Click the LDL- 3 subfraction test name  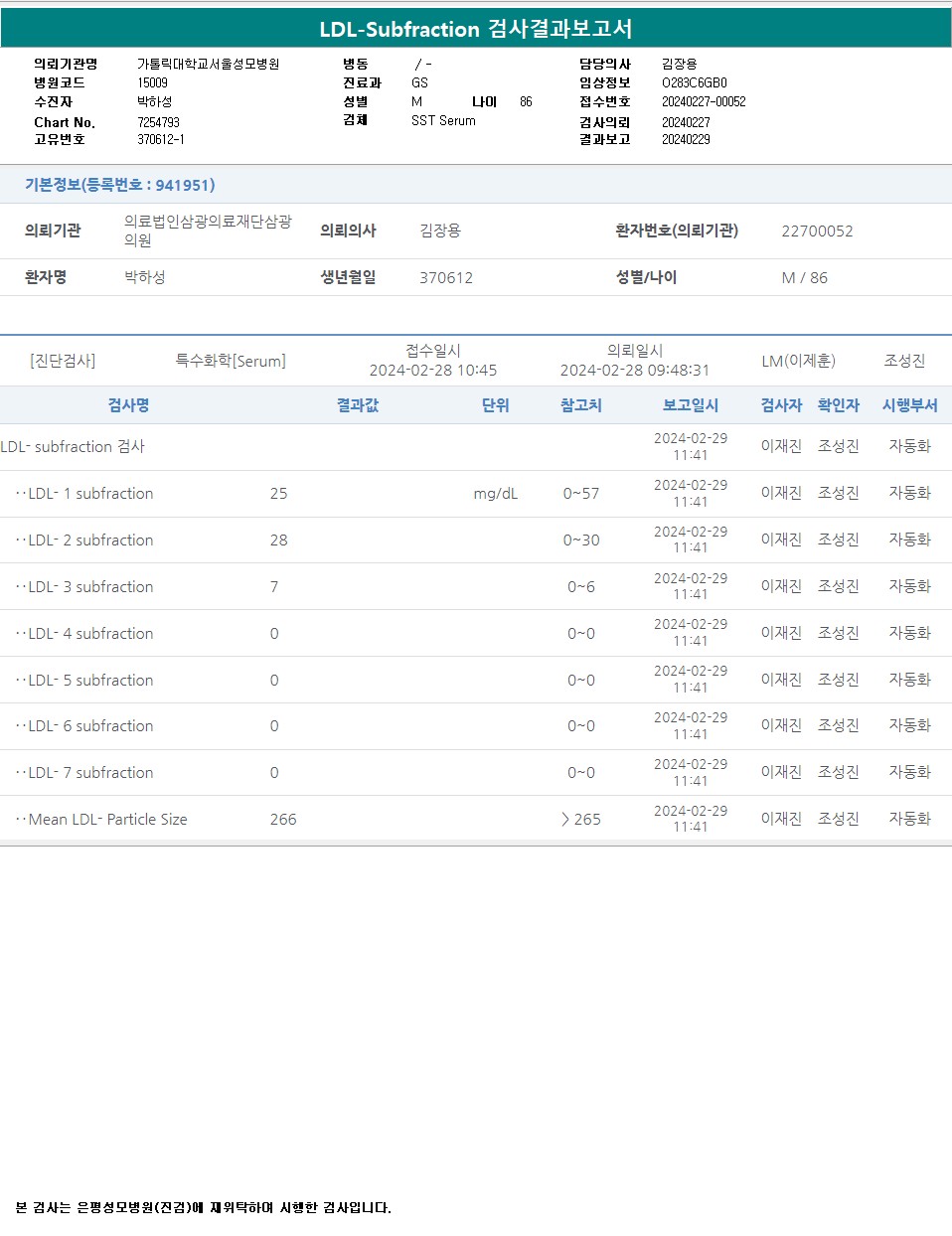pos(90,587)
